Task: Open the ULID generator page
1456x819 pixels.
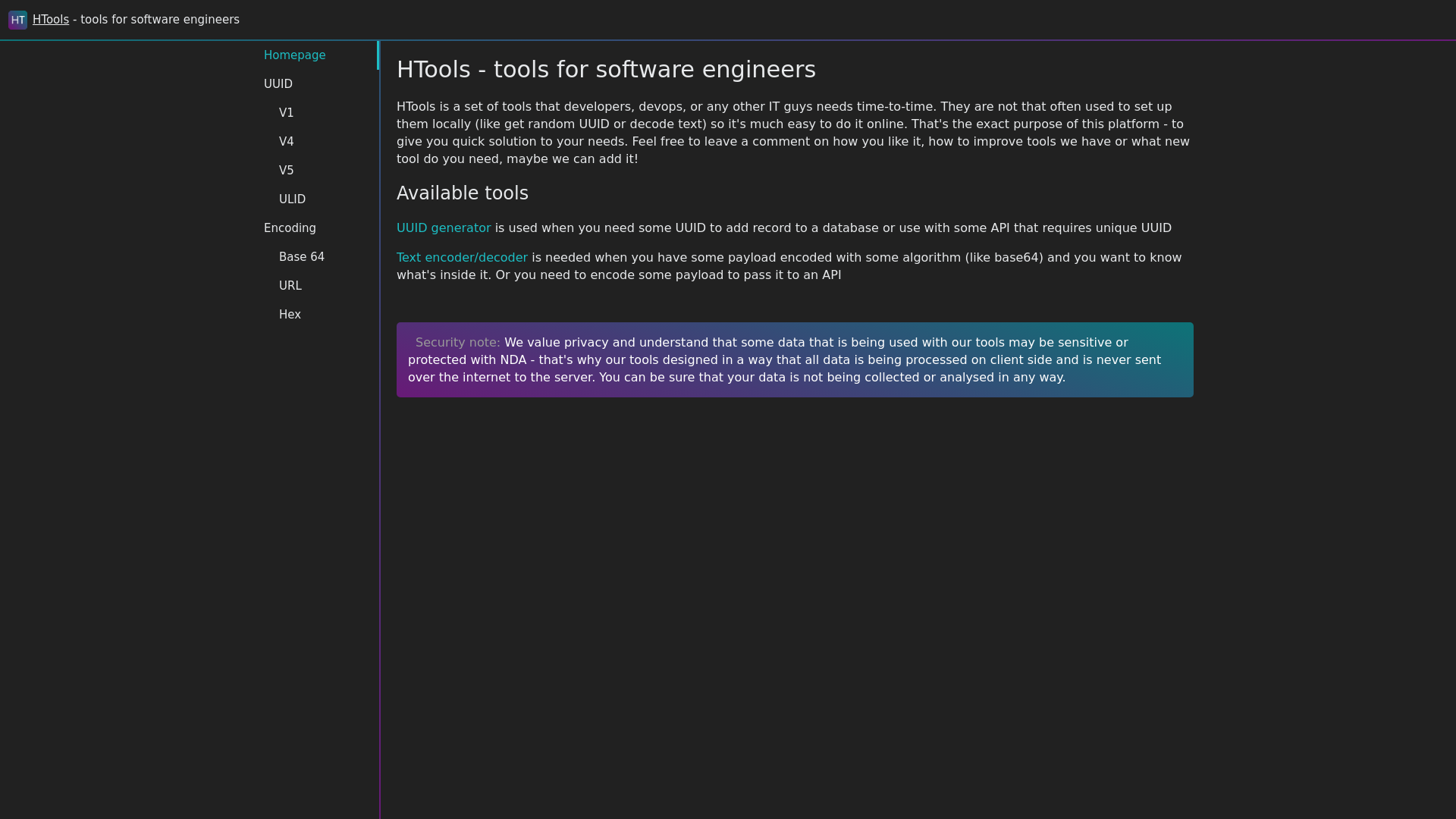Action: click(292, 199)
